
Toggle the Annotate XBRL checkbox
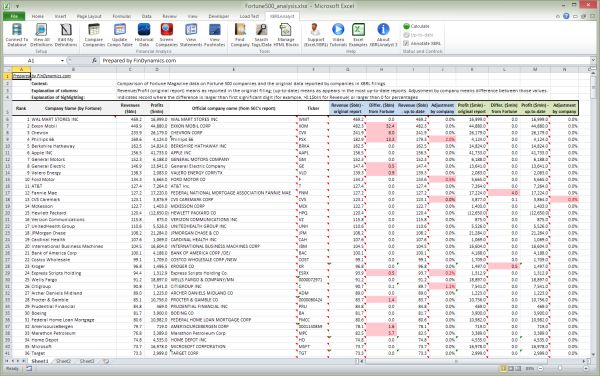pos(406,43)
